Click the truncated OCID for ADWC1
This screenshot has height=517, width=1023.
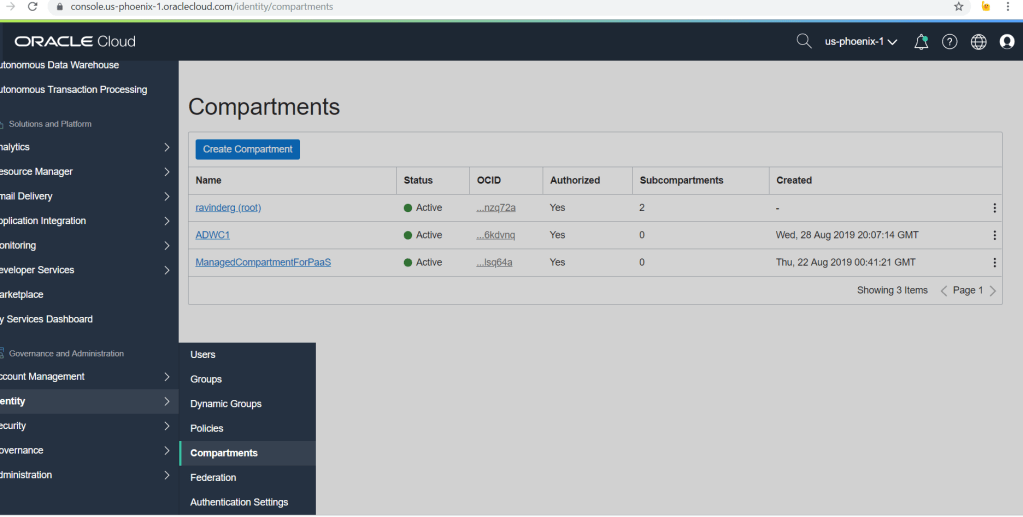point(496,235)
